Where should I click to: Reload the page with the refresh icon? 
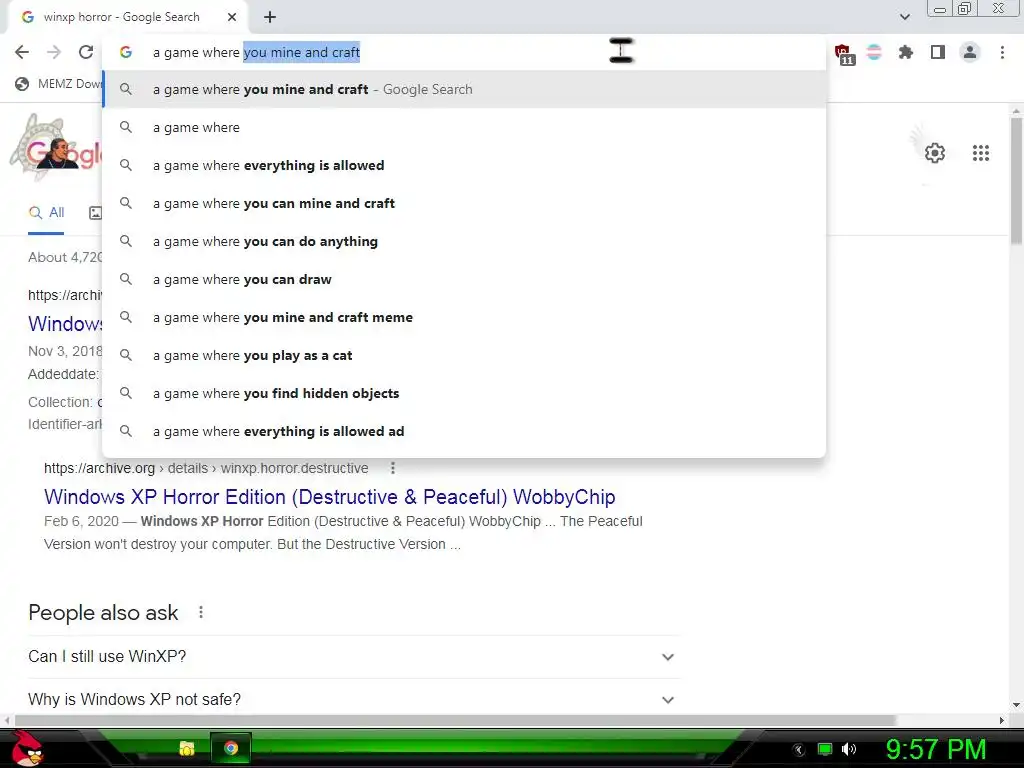[86, 52]
